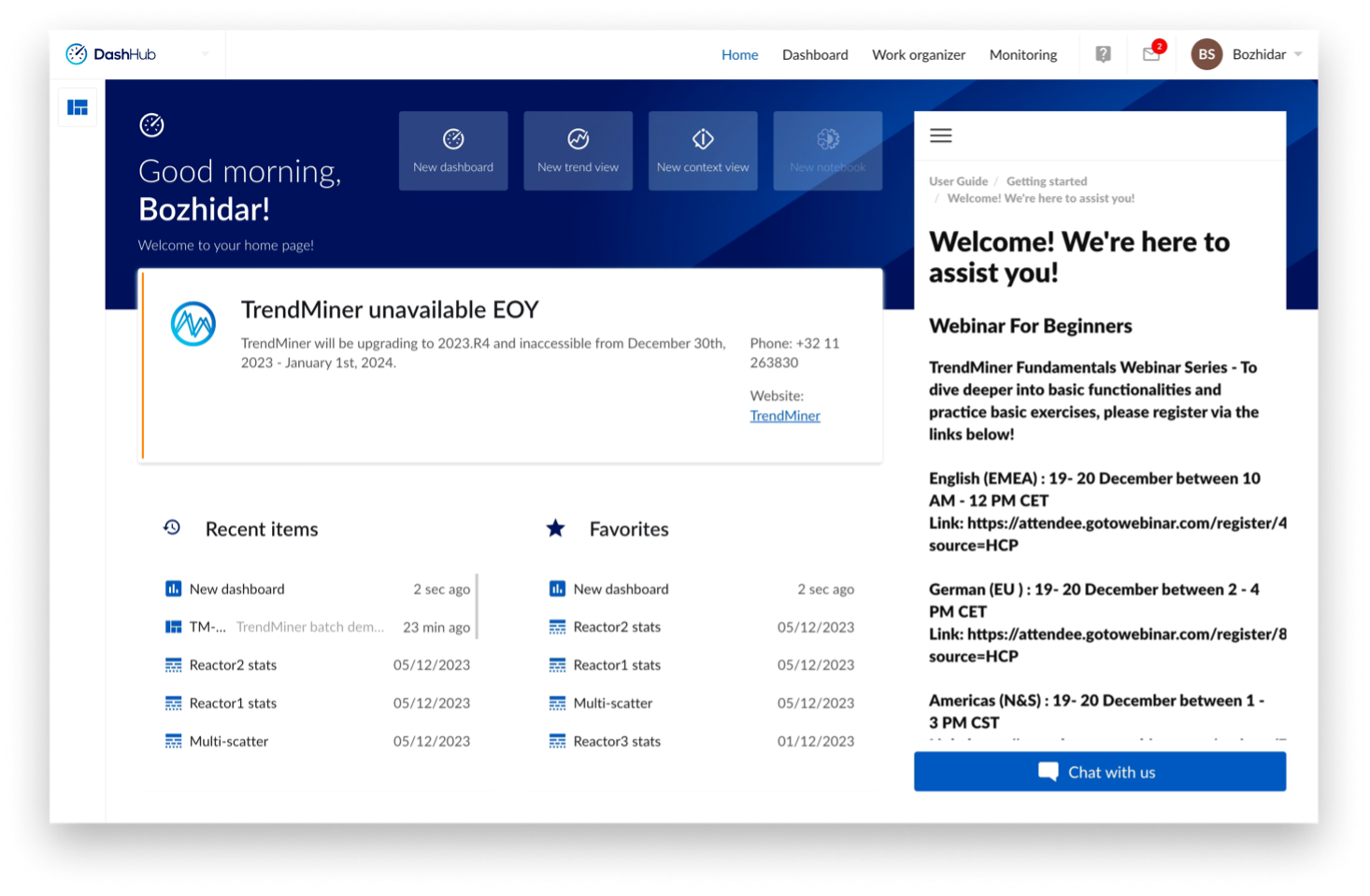Open the Work organizer menu
Viewport: 1370px width, 896px height.
pyautogui.click(x=918, y=55)
